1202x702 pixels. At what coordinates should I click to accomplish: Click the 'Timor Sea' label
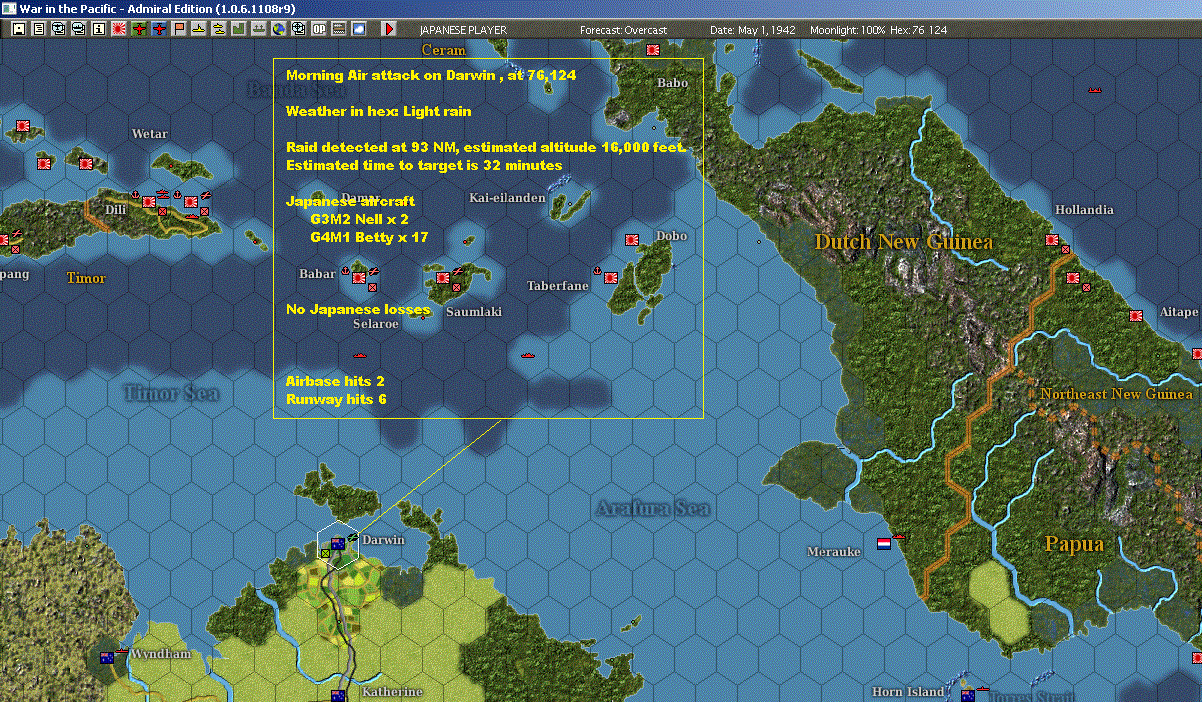pyautogui.click(x=170, y=393)
